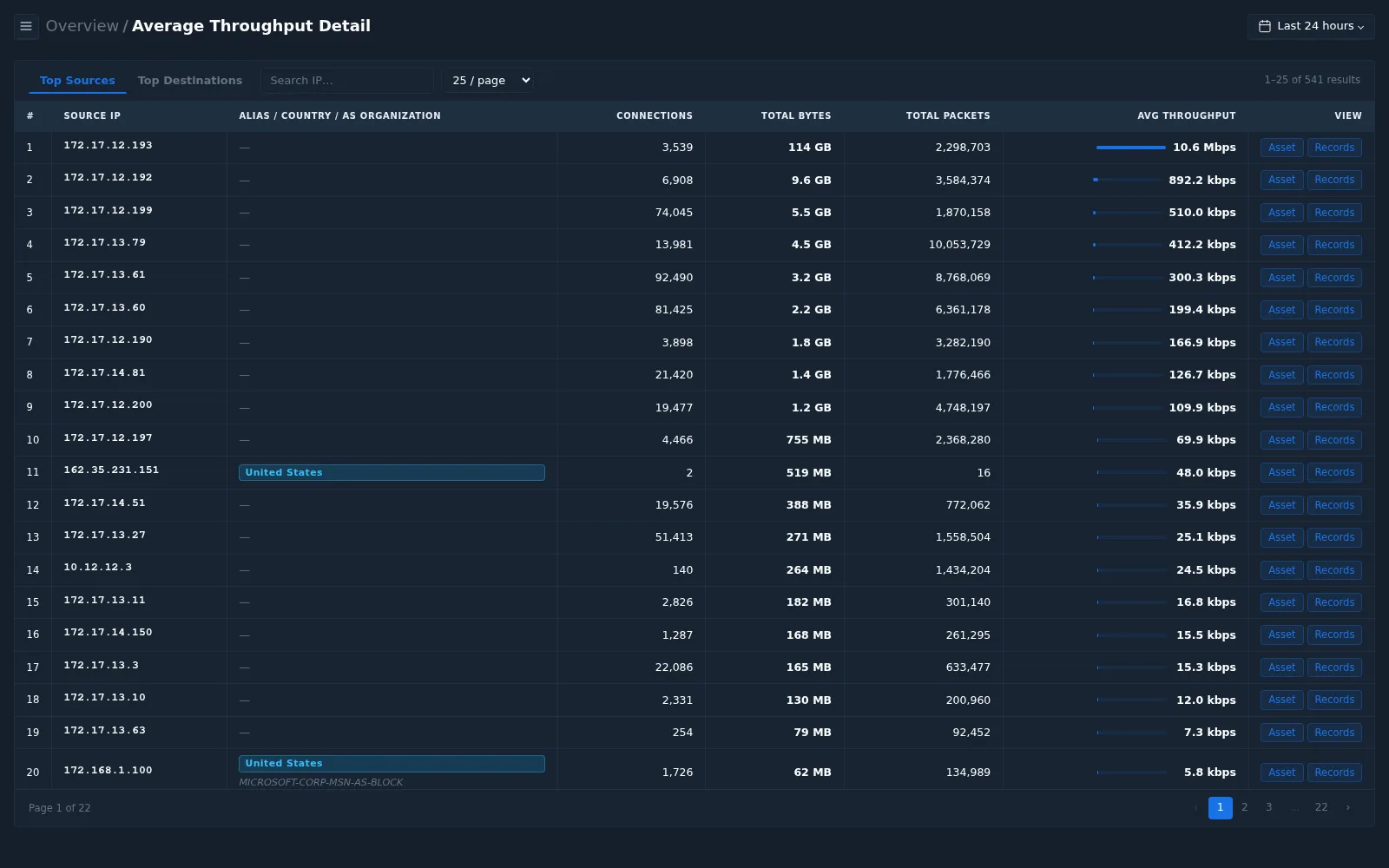Select source IP 162.35.231.151

point(111,470)
